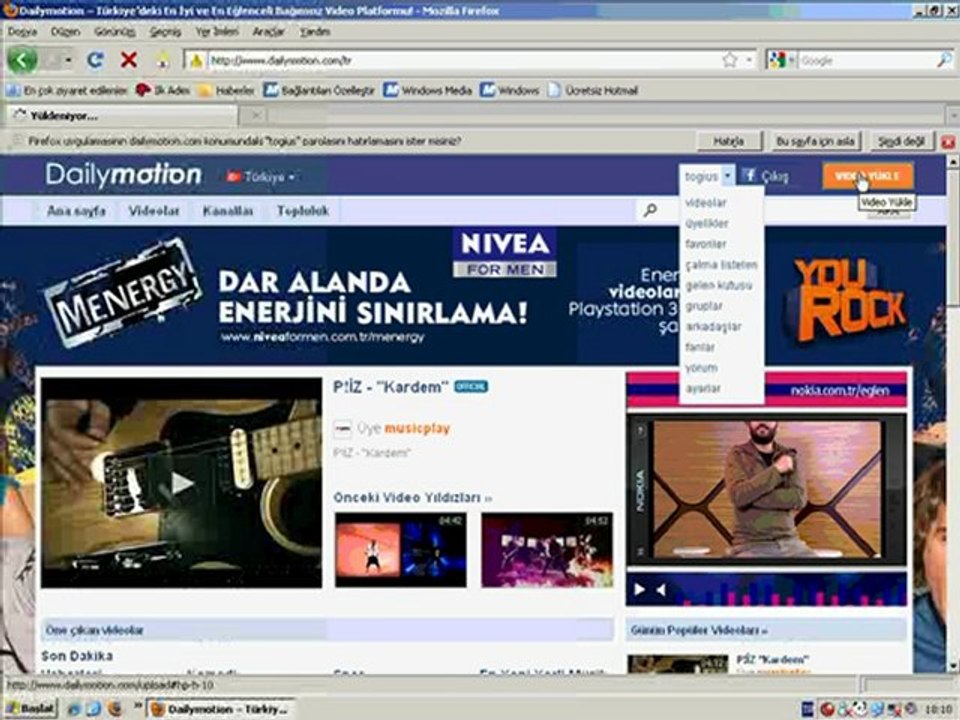The image size is (960, 720).
Task: Click the home icon in navigation toolbar
Action: (x=163, y=60)
